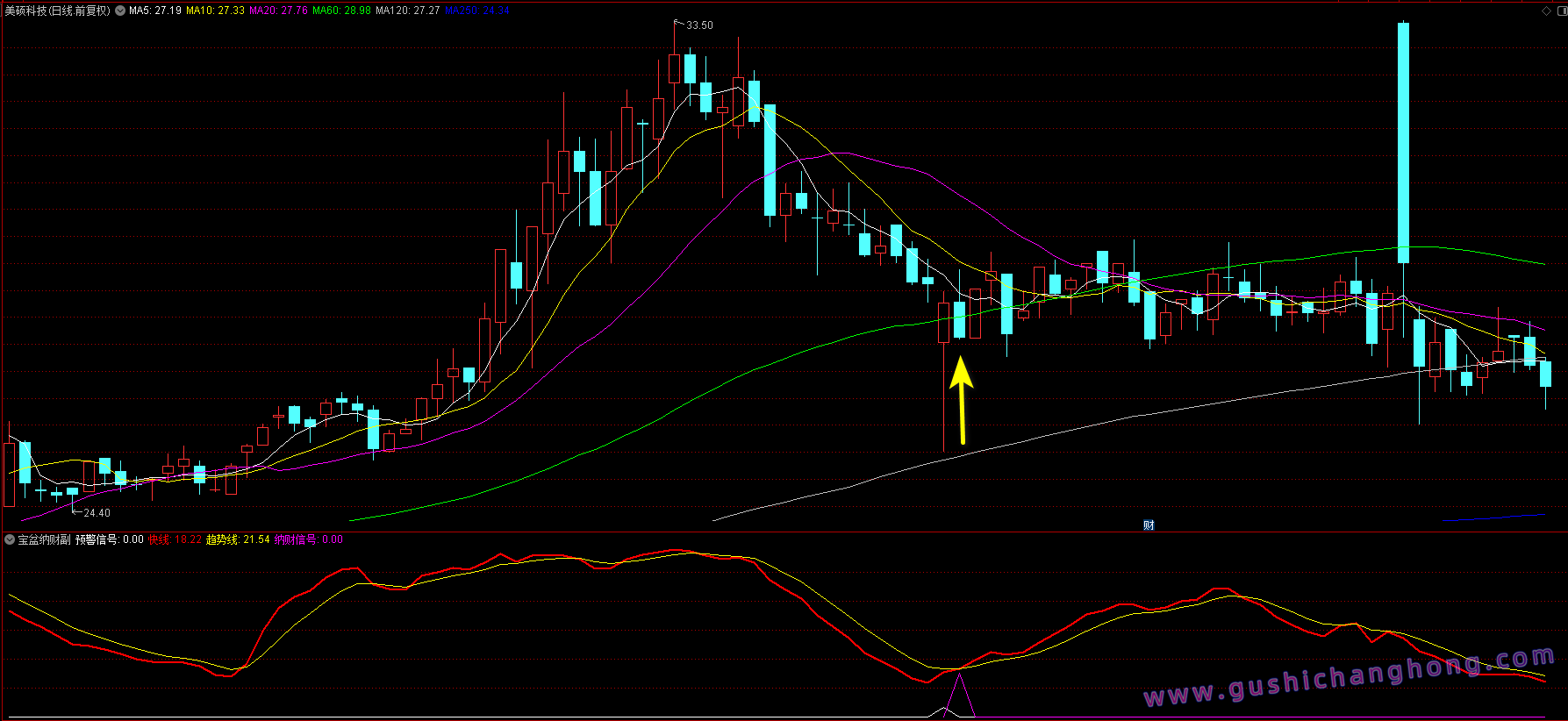The image size is (1568, 721).
Task: Expand the 宝盆纳财副 indicator dropdown arrow
Action: [x=10, y=539]
